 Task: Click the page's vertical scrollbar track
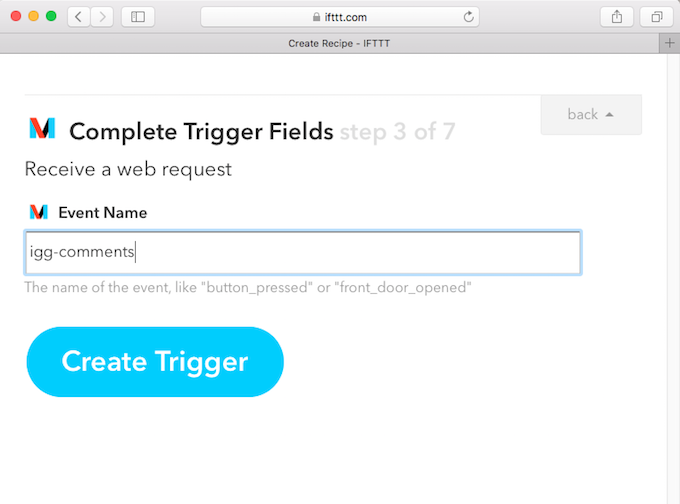point(673,278)
